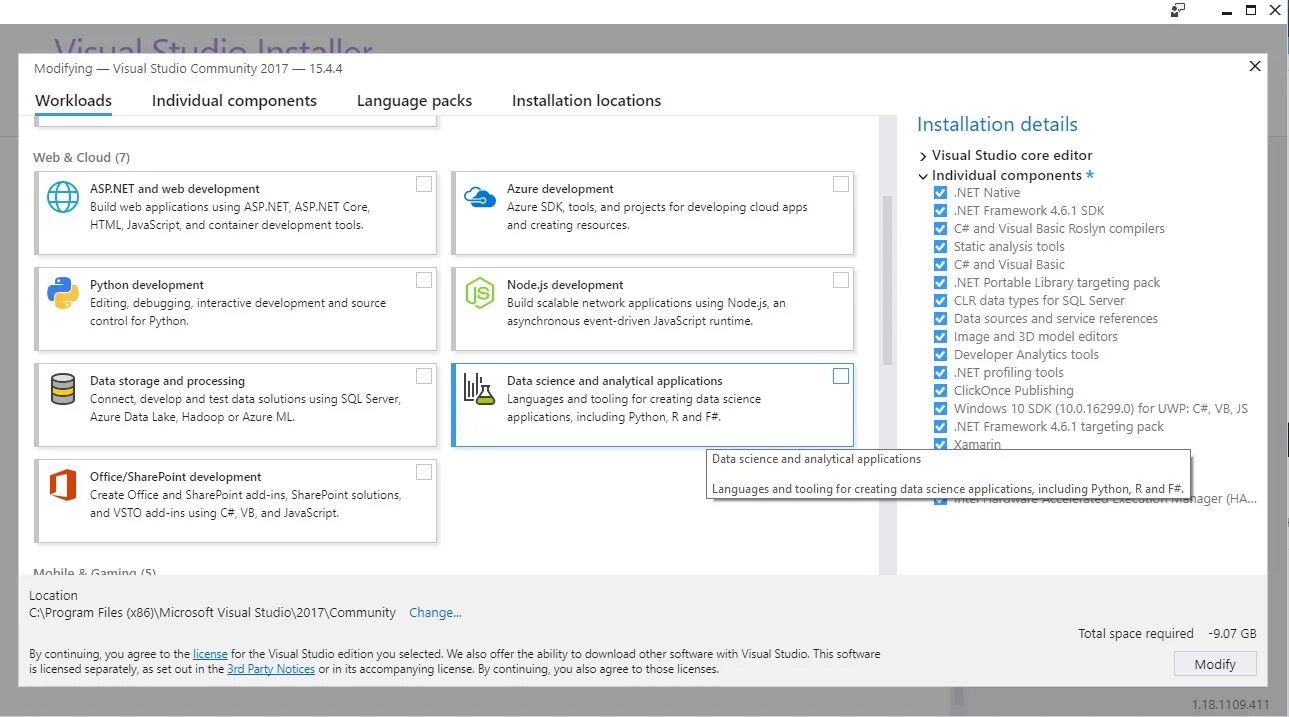Tick Data science and analytical applications checkbox

click(x=841, y=376)
